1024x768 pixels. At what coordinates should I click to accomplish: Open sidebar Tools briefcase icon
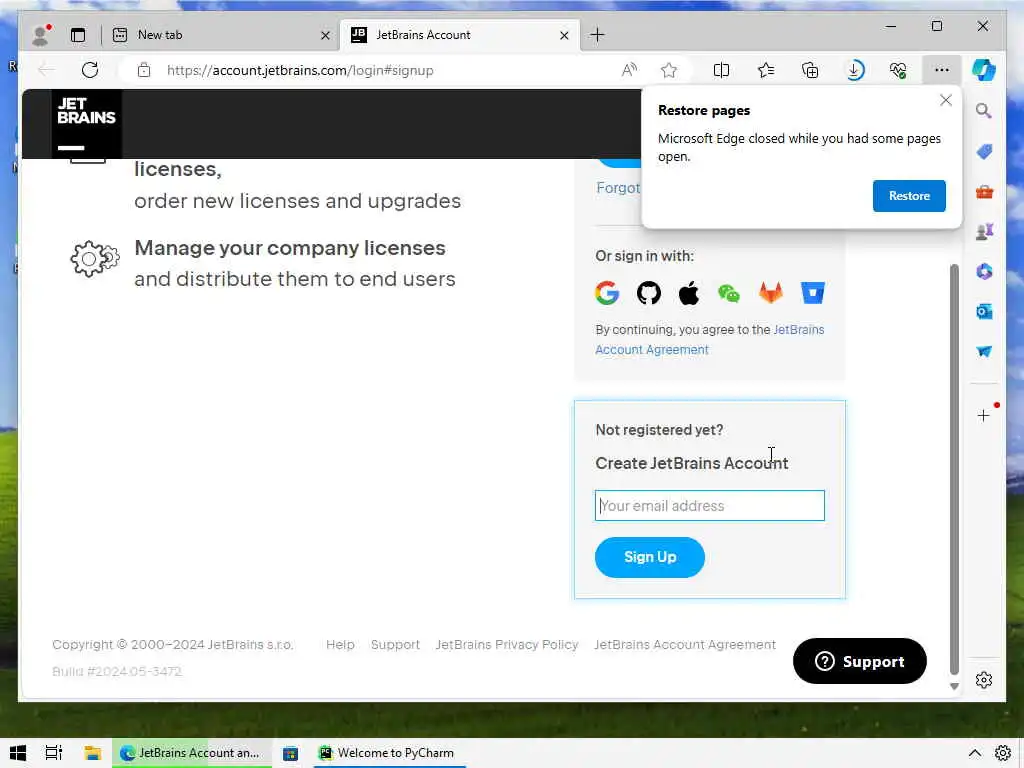point(984,192)
